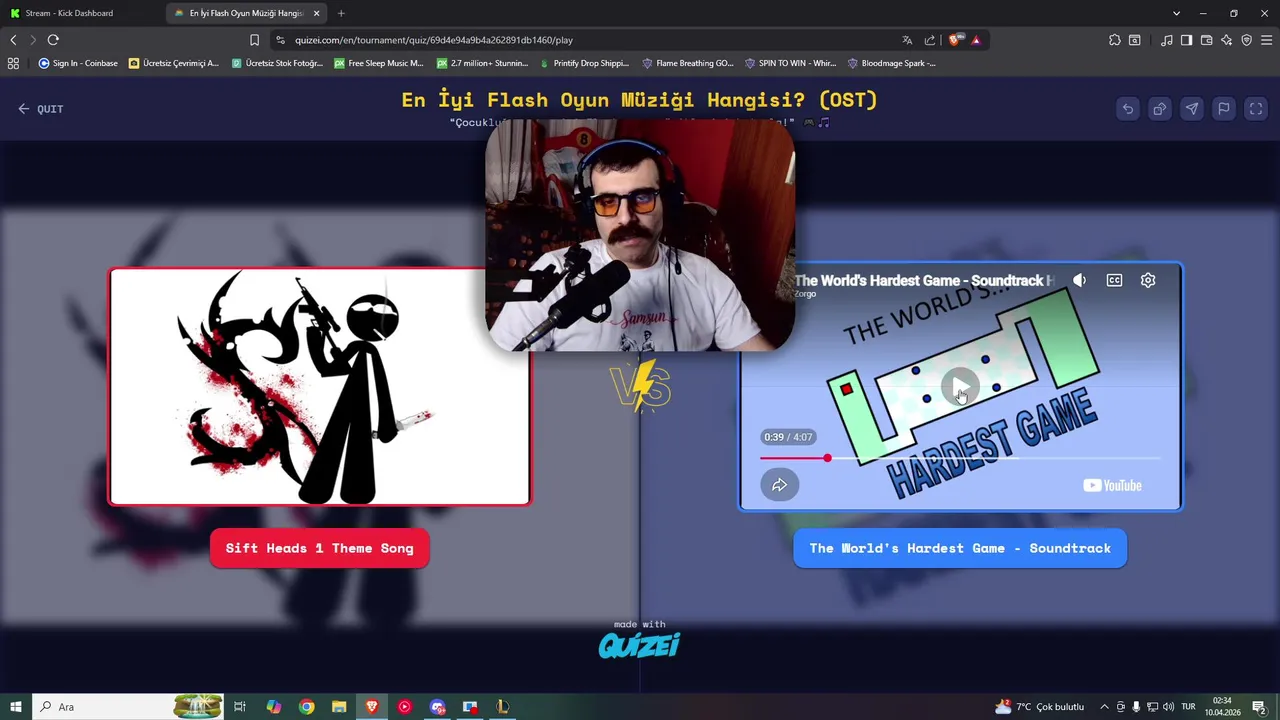1280x720 pixels.
Task: Open the browser media music-note icon
Action: pyautogui.click(x=1167, y=40)
